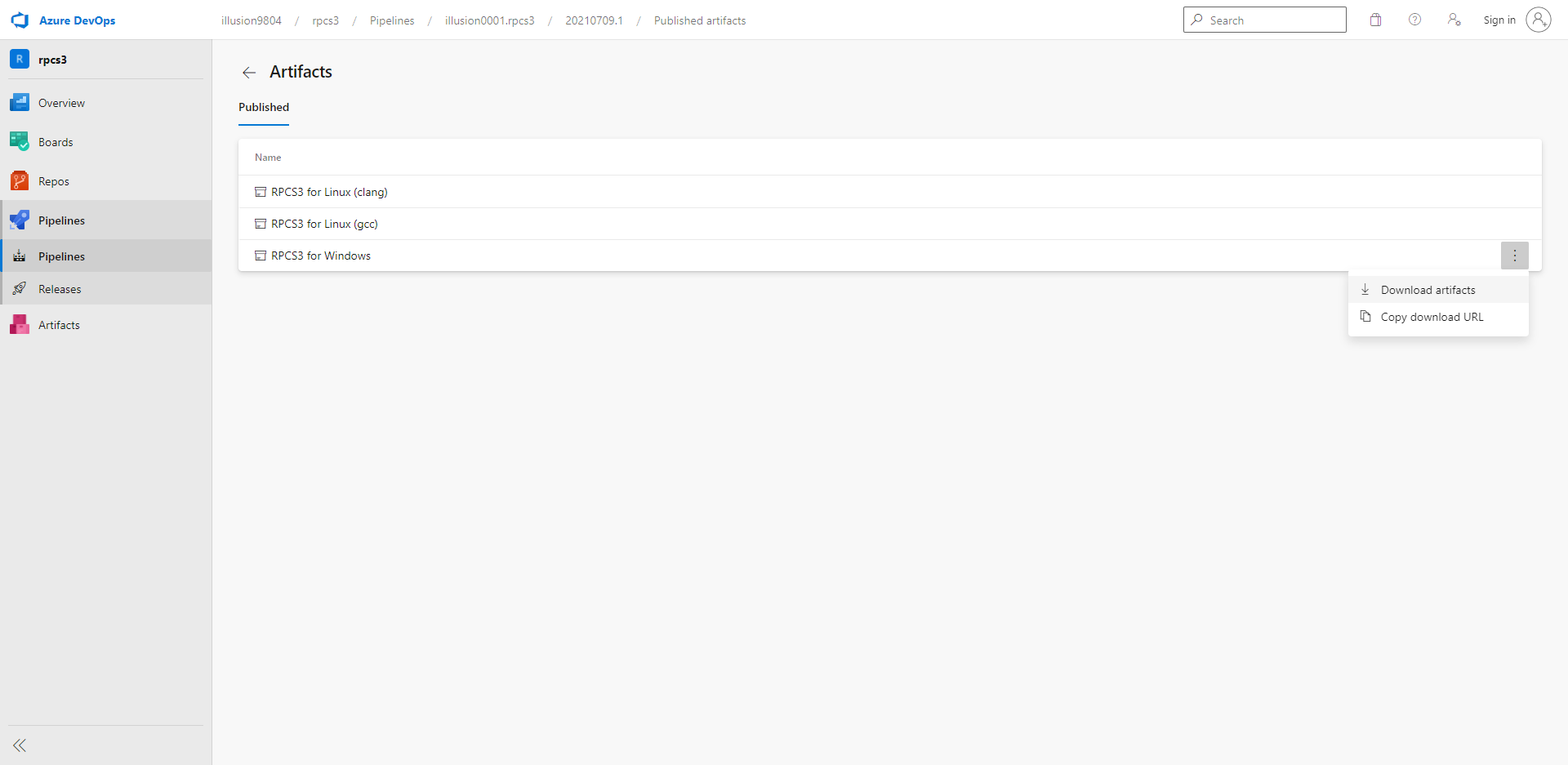
Task: Focus the Search input field
Action: point(1264,20)
